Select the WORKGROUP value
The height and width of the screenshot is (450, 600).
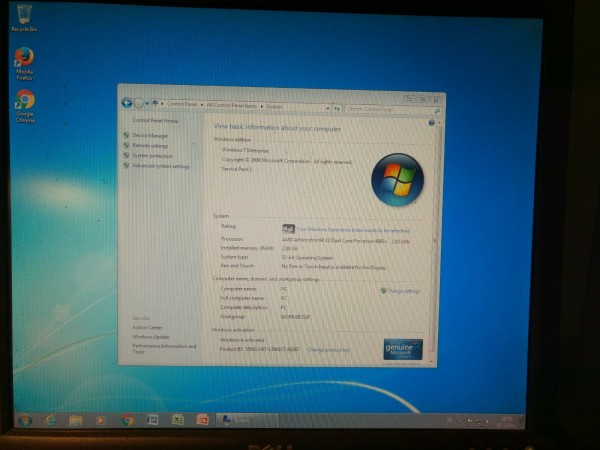[x=295, y=317]
